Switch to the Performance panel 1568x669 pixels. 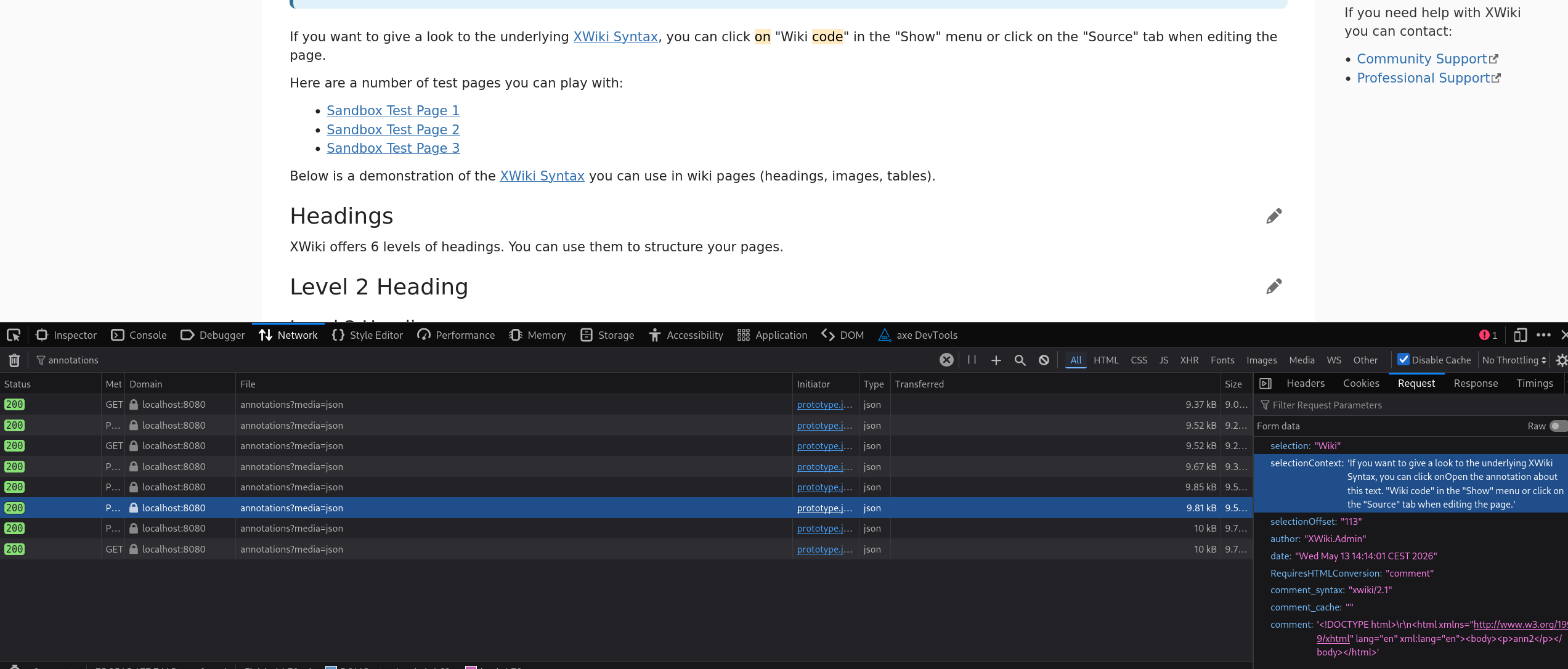click(456, 335)
